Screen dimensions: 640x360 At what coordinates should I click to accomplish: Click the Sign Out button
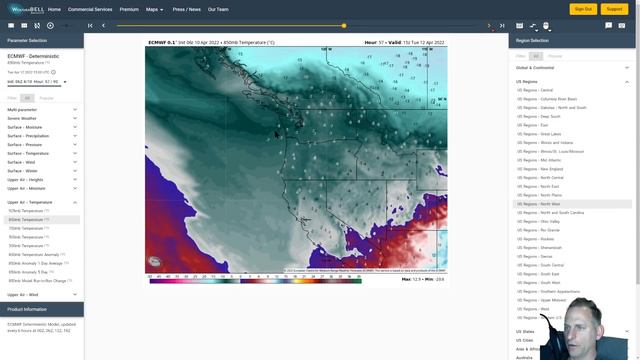click(x=583, y=9)
